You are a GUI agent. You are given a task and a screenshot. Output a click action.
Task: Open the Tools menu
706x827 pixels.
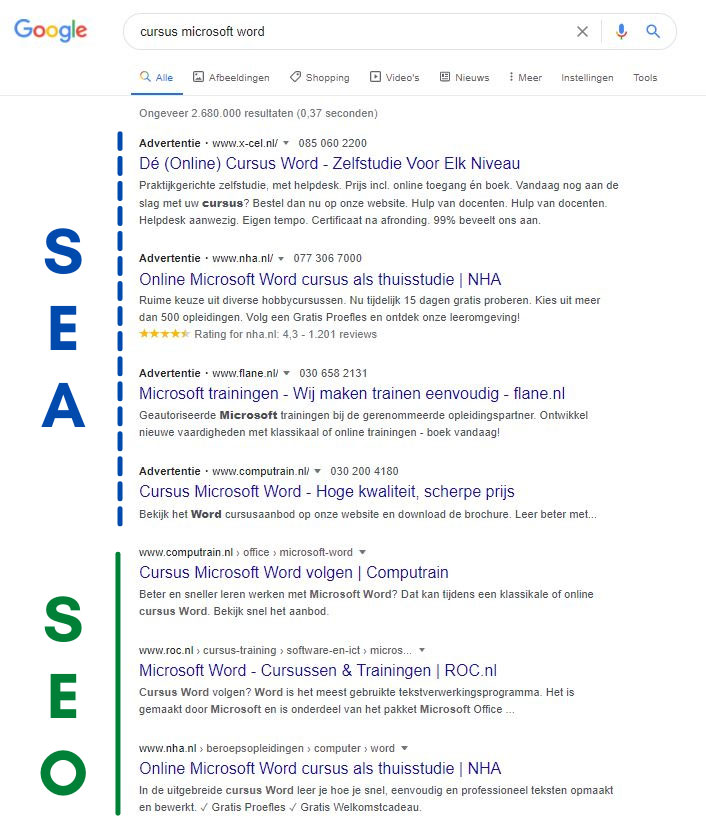point(645,77)
